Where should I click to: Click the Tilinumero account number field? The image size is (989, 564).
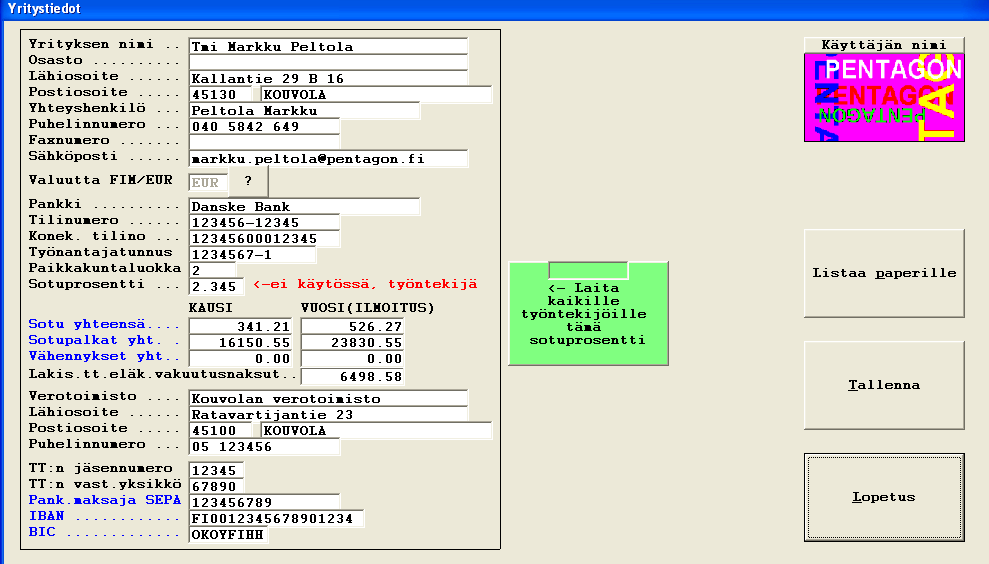(x=264, y=223)
